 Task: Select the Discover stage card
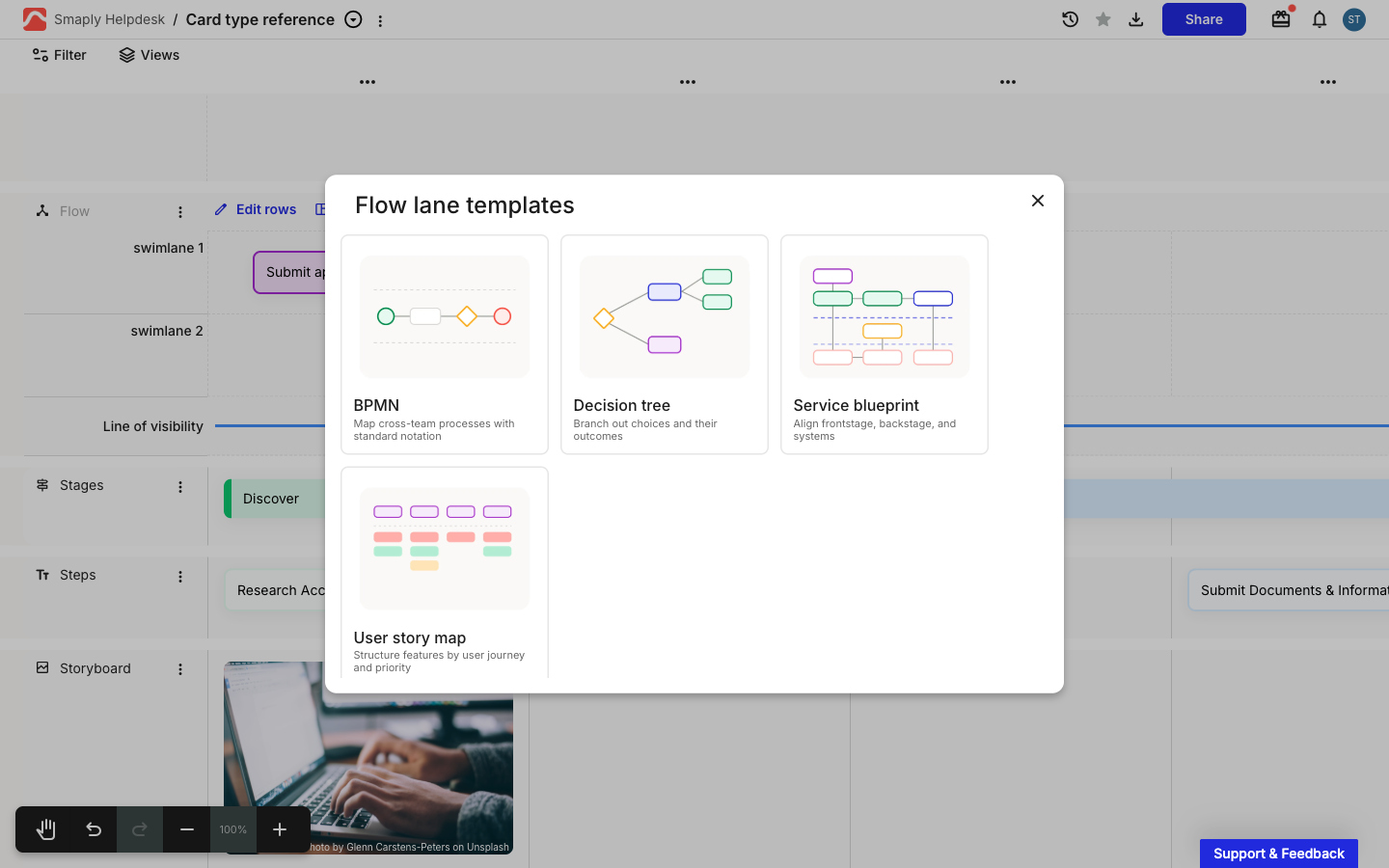[x=275, y=499]
